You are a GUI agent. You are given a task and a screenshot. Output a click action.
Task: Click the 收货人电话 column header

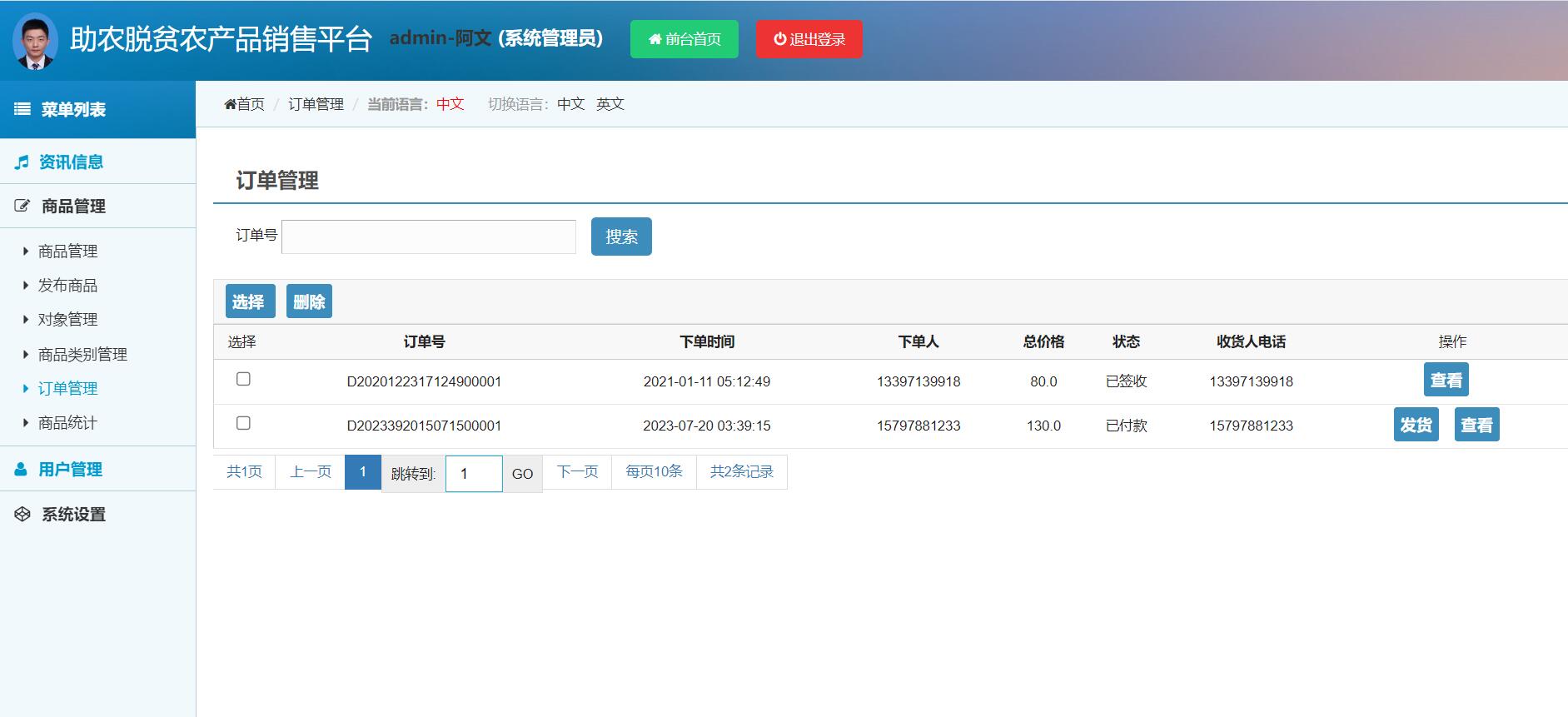(x=1251, y=341)
